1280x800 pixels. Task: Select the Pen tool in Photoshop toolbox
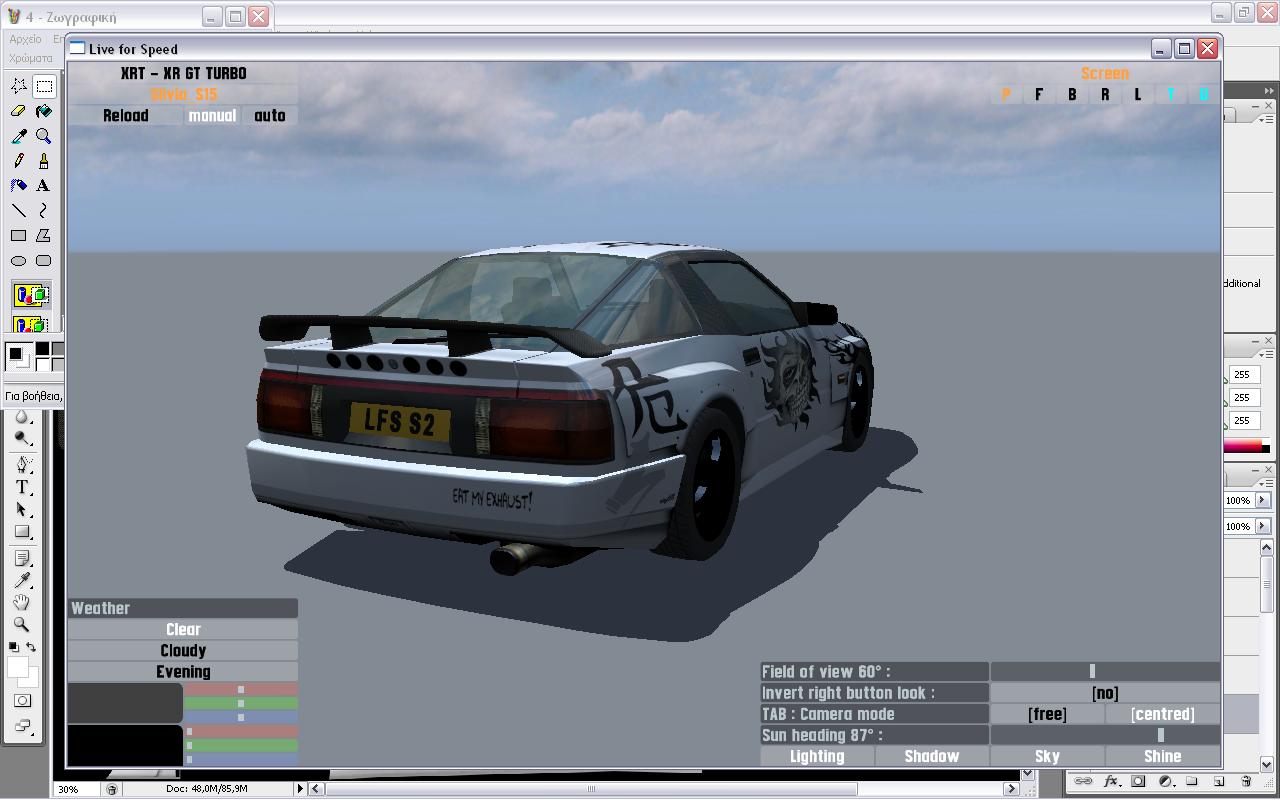coord(22,465)
